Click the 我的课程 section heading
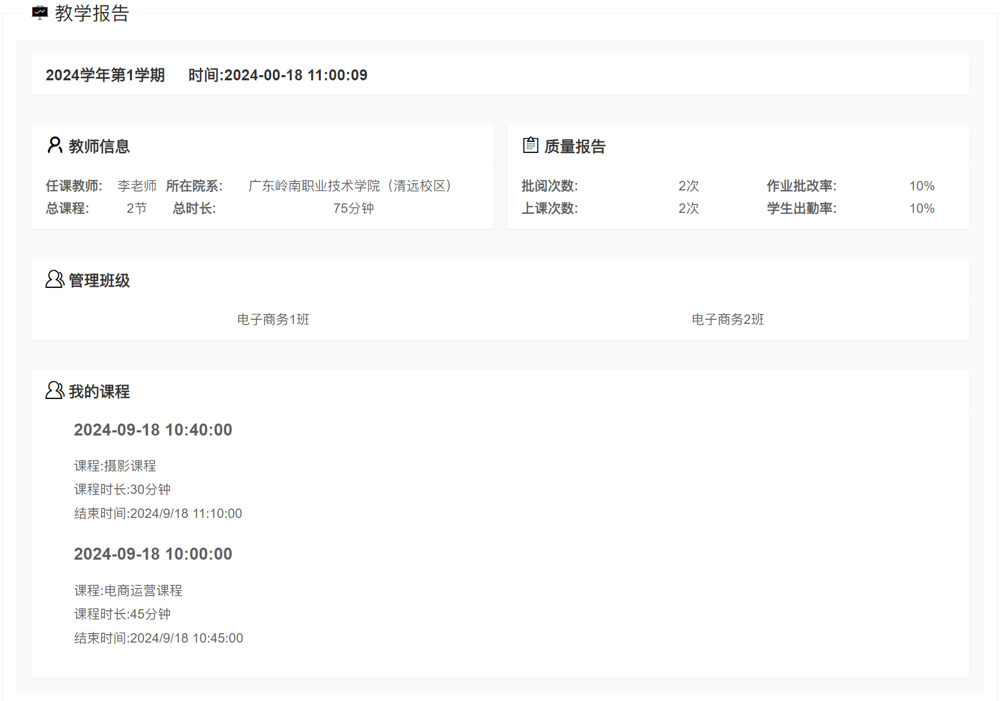This screenshot has height=701, width=1000. click(x=97, y=391)
